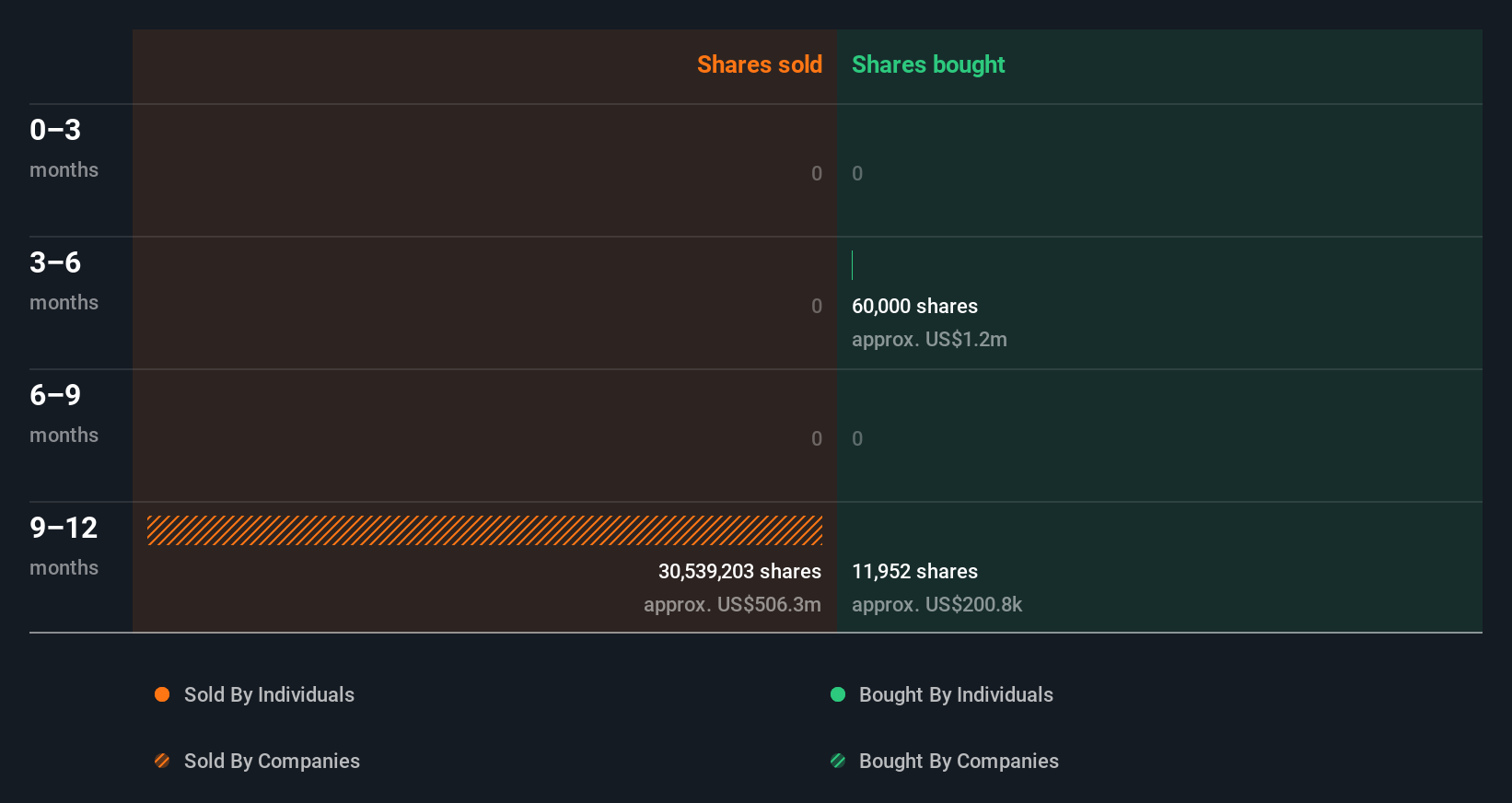Select the 6–9 months row label
This screenshot has width=1512, height=803.
(x=64, y=413)
